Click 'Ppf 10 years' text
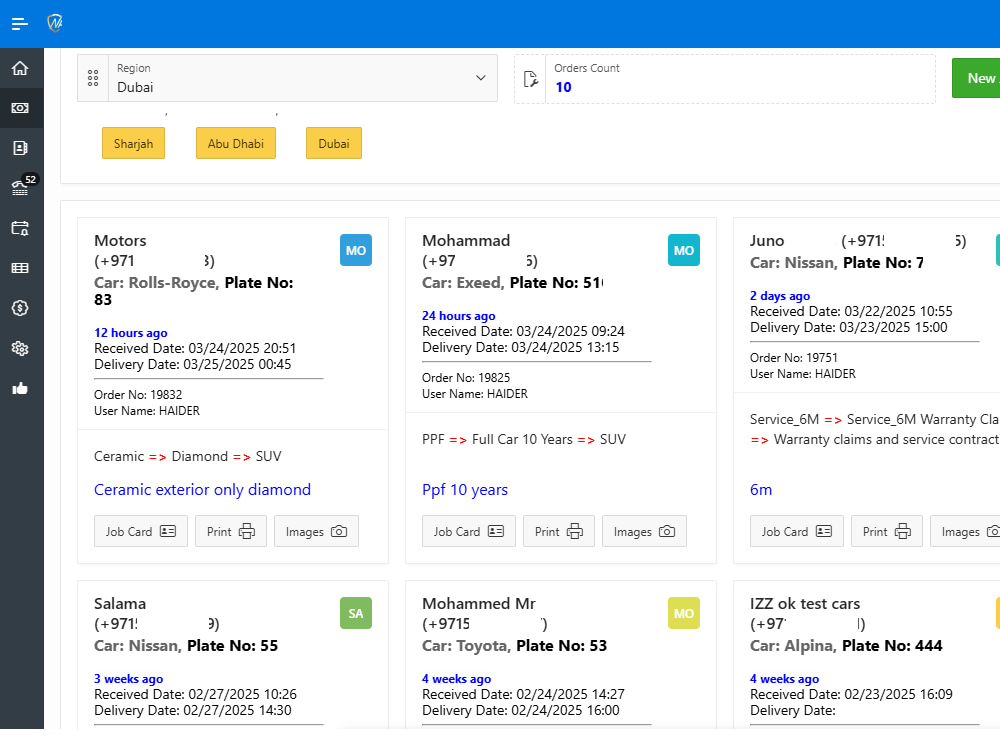This screenshot has height=750, width=1000. (x=465, y=490)
